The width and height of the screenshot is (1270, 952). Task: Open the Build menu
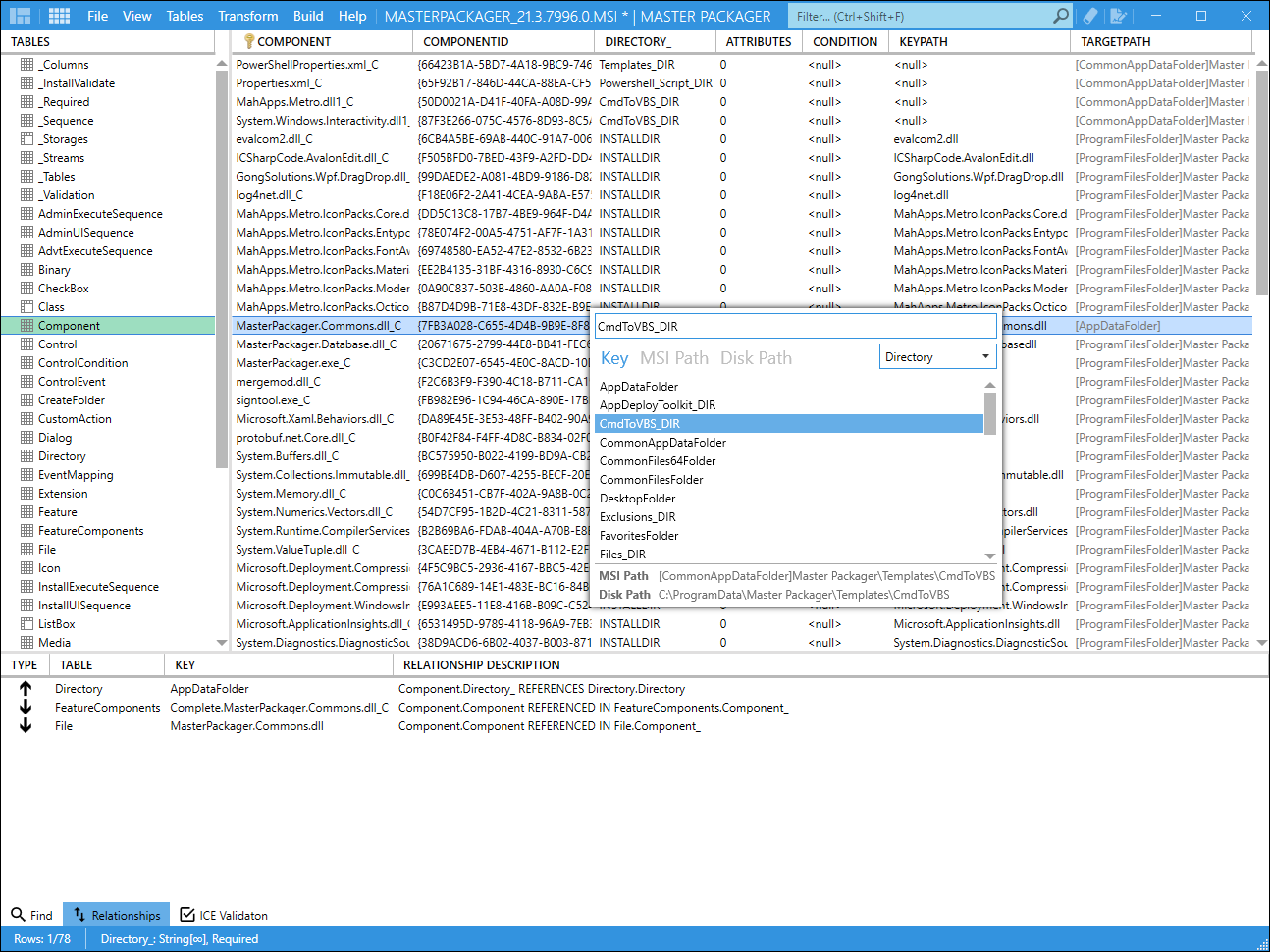pos(308,16)
